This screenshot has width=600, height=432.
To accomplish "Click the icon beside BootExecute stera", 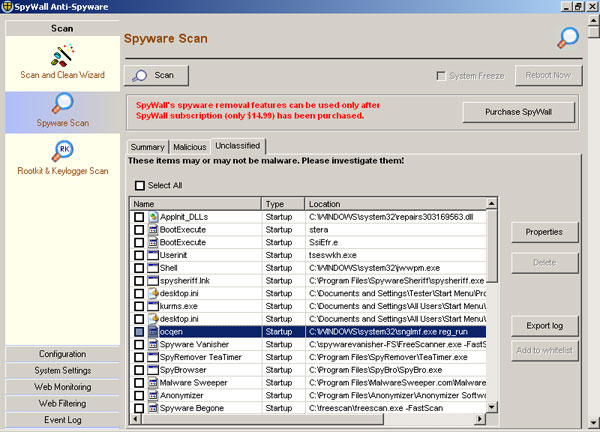I will [x=153, y=230].
